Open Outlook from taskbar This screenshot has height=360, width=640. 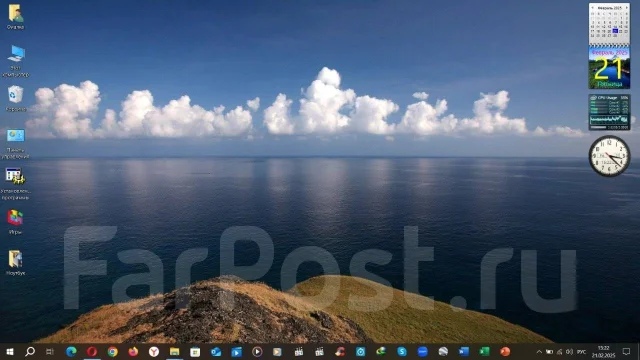click(x=216, y=351)
